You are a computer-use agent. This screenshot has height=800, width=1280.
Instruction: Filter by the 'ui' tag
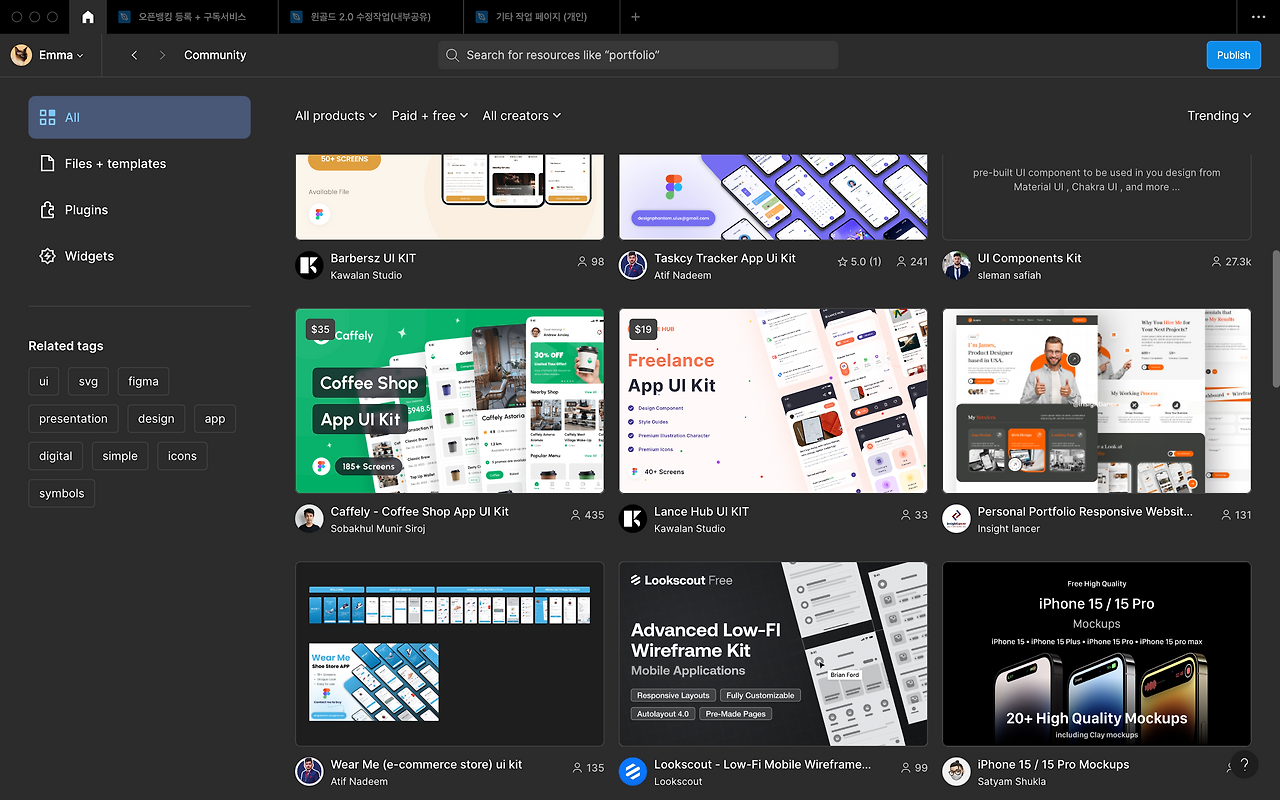pyautogui.click(x=44, y=382)
